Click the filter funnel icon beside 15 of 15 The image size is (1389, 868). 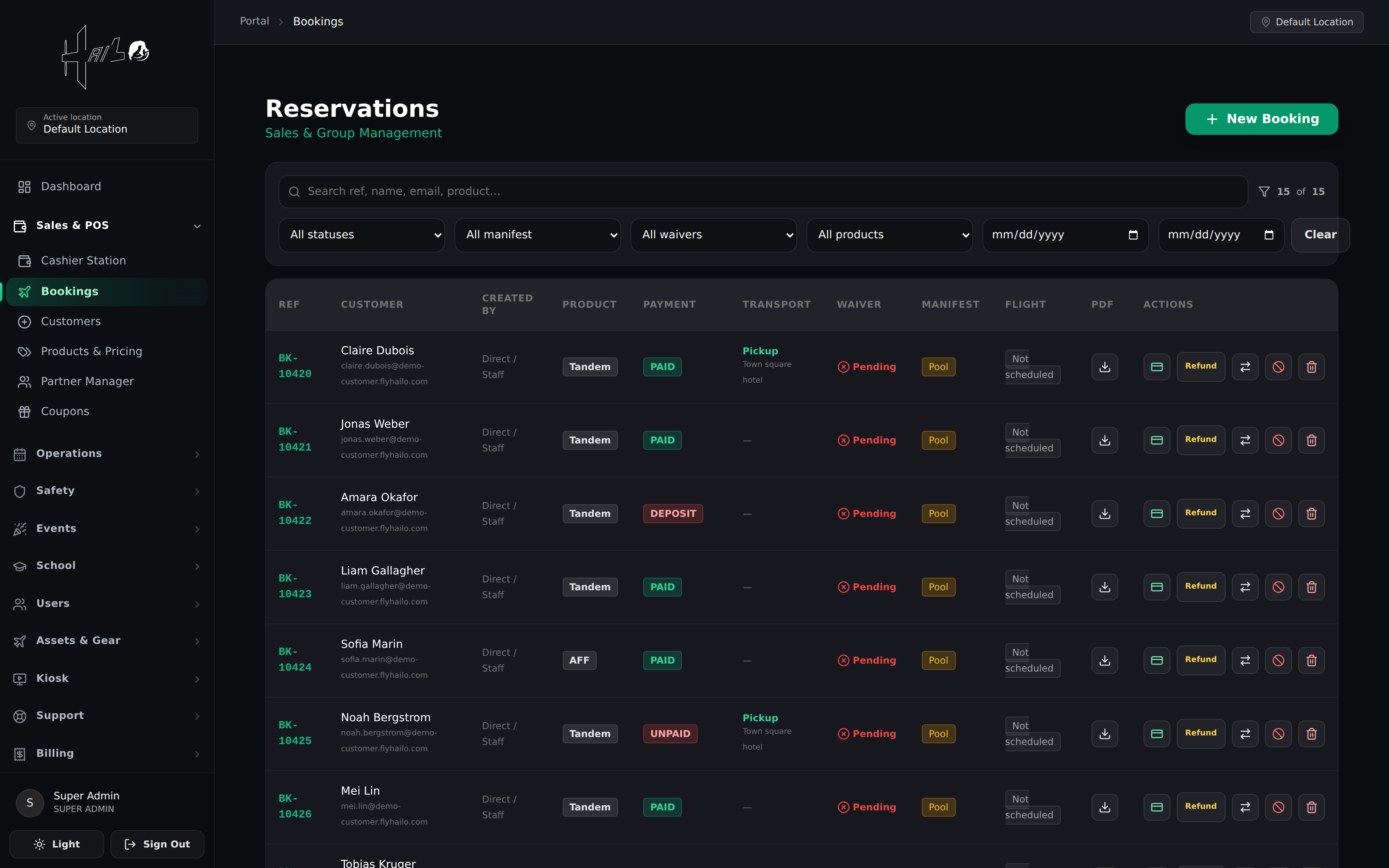point(1264,192)
